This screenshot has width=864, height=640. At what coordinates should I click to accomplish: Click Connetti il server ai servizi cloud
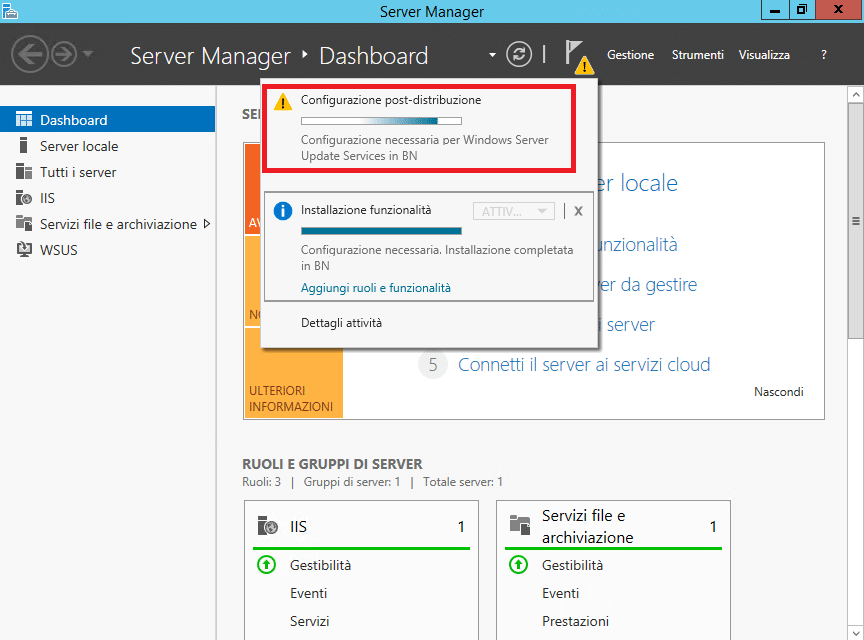click(x=584, y=364)
